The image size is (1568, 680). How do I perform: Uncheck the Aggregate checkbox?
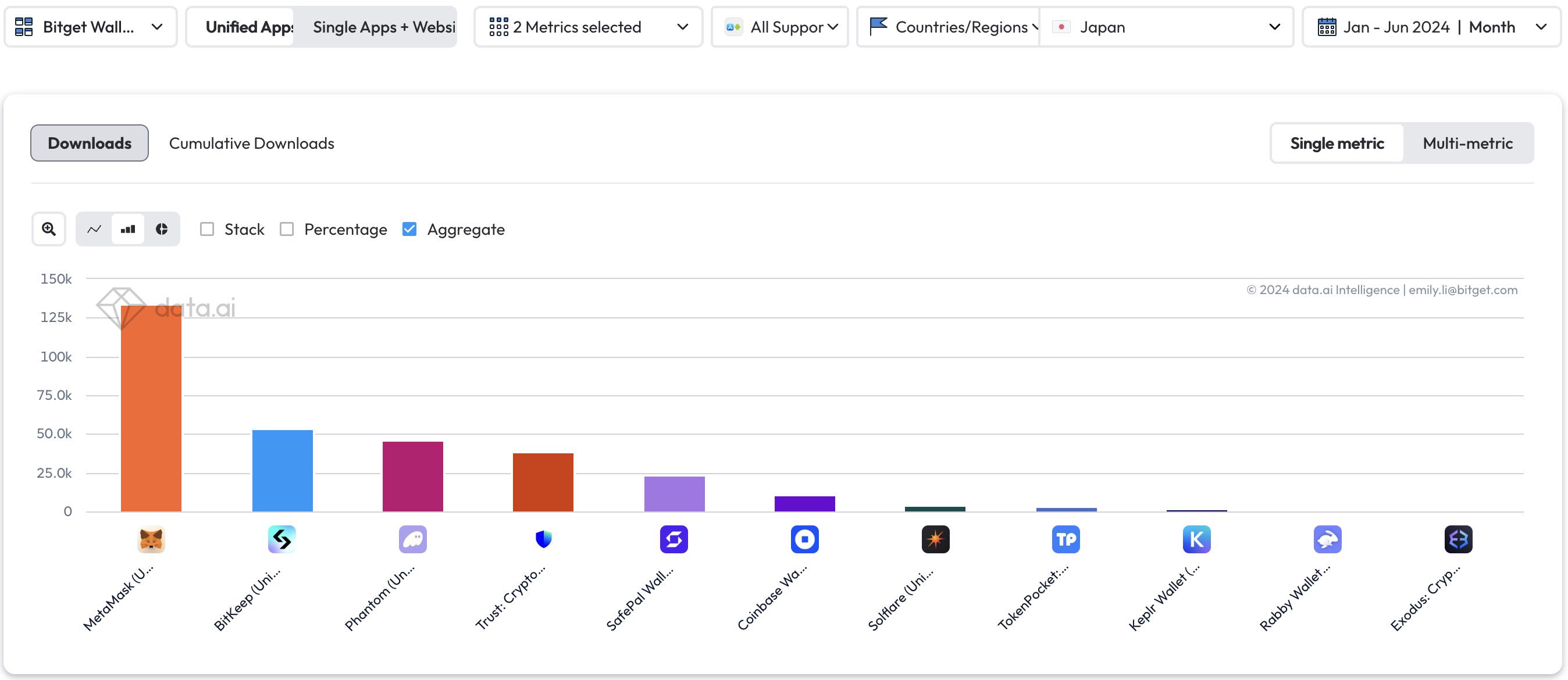point(409,230)
